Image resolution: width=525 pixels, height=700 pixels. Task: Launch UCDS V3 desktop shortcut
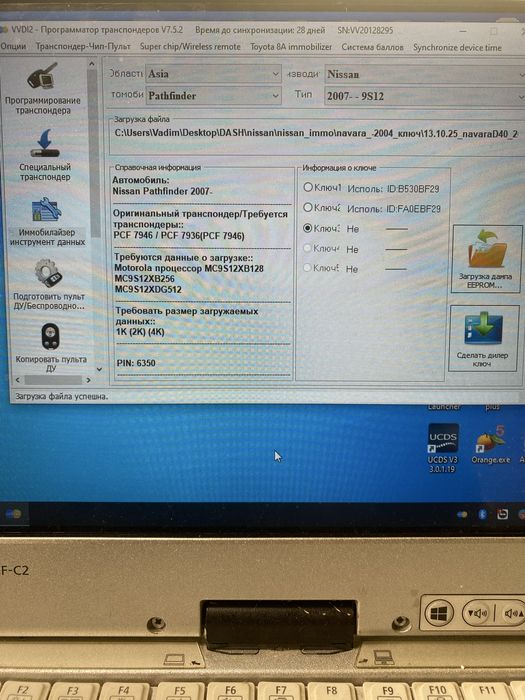pyautogui.click(x=442, y=448)
